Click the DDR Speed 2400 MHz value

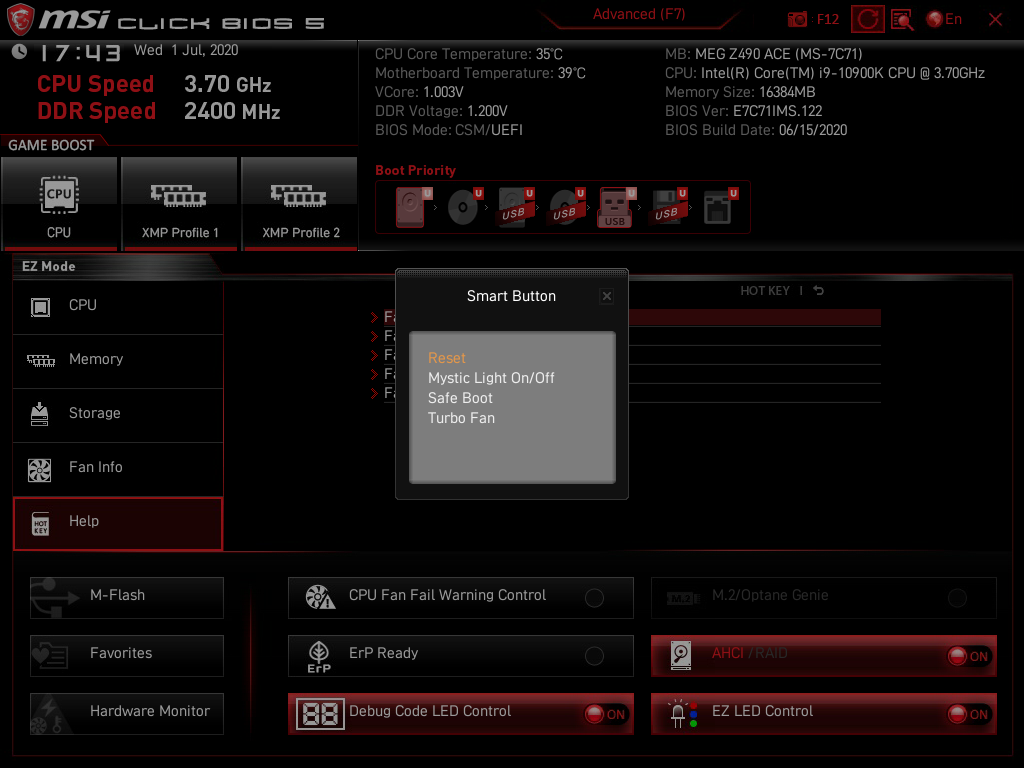pyautogui.click(x=232, y=111)
